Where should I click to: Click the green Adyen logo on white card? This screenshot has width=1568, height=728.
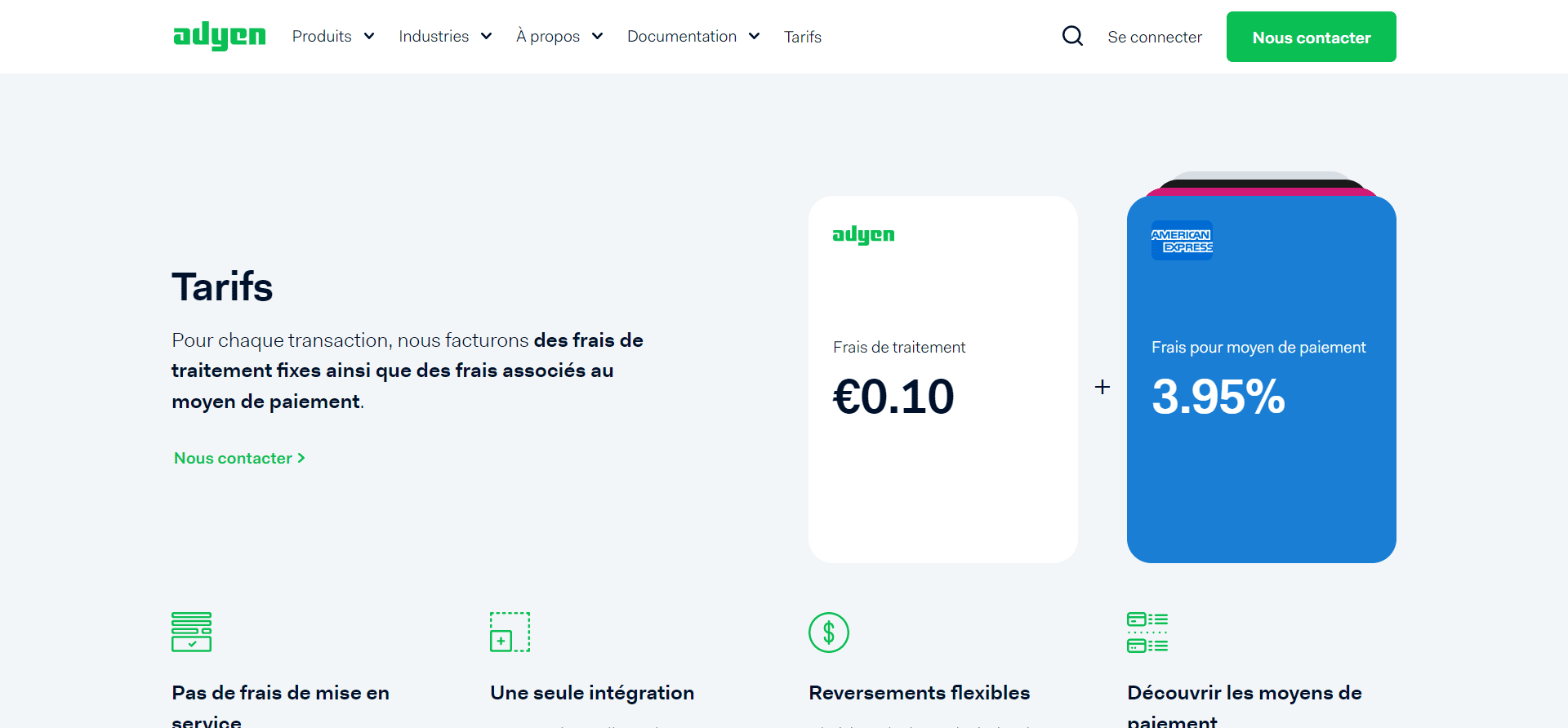point(863,235)
